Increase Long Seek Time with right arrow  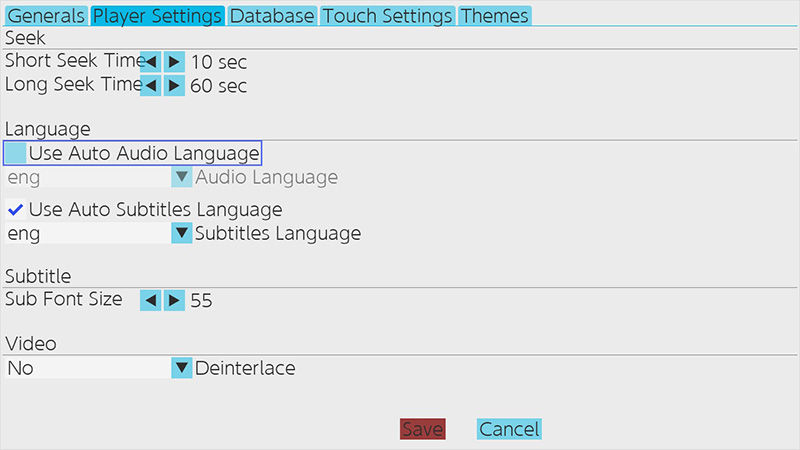[x=174, y=85]
